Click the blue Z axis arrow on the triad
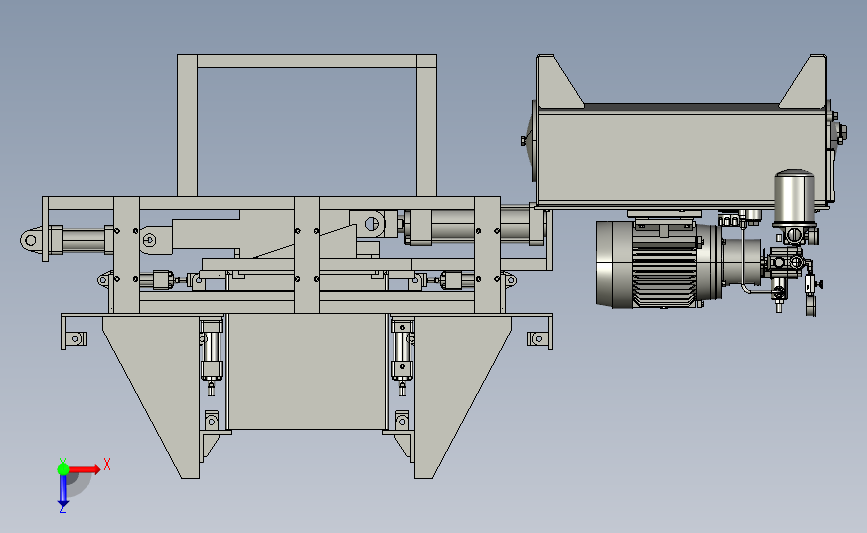 pyautogui.click(x=63, y=490)
